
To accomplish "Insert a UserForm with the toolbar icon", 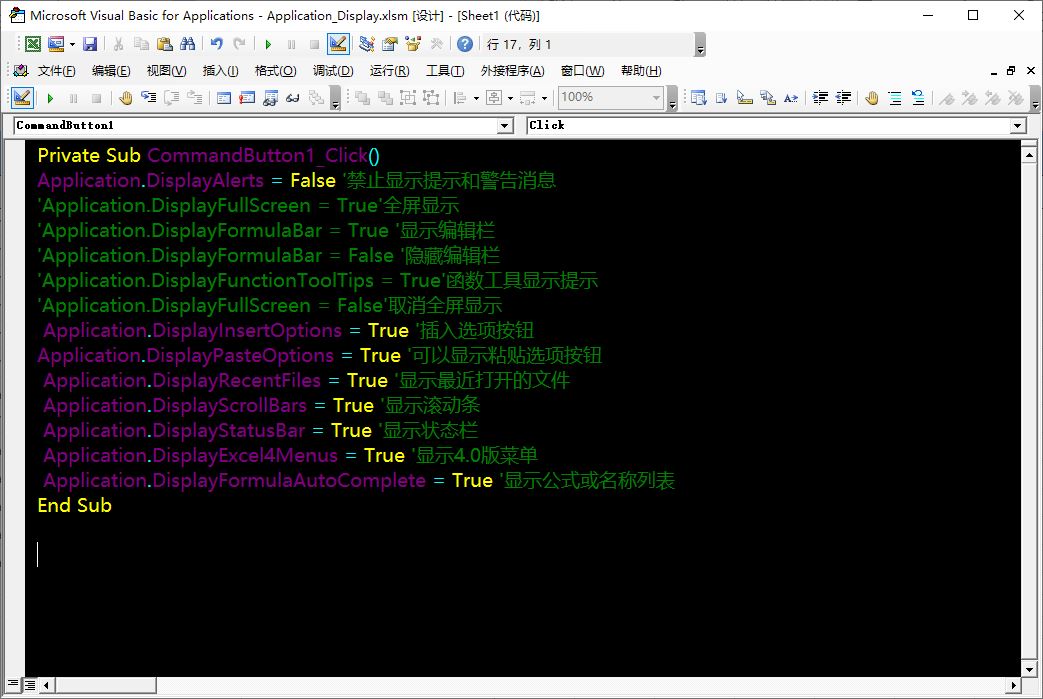I will pos(56,45).
